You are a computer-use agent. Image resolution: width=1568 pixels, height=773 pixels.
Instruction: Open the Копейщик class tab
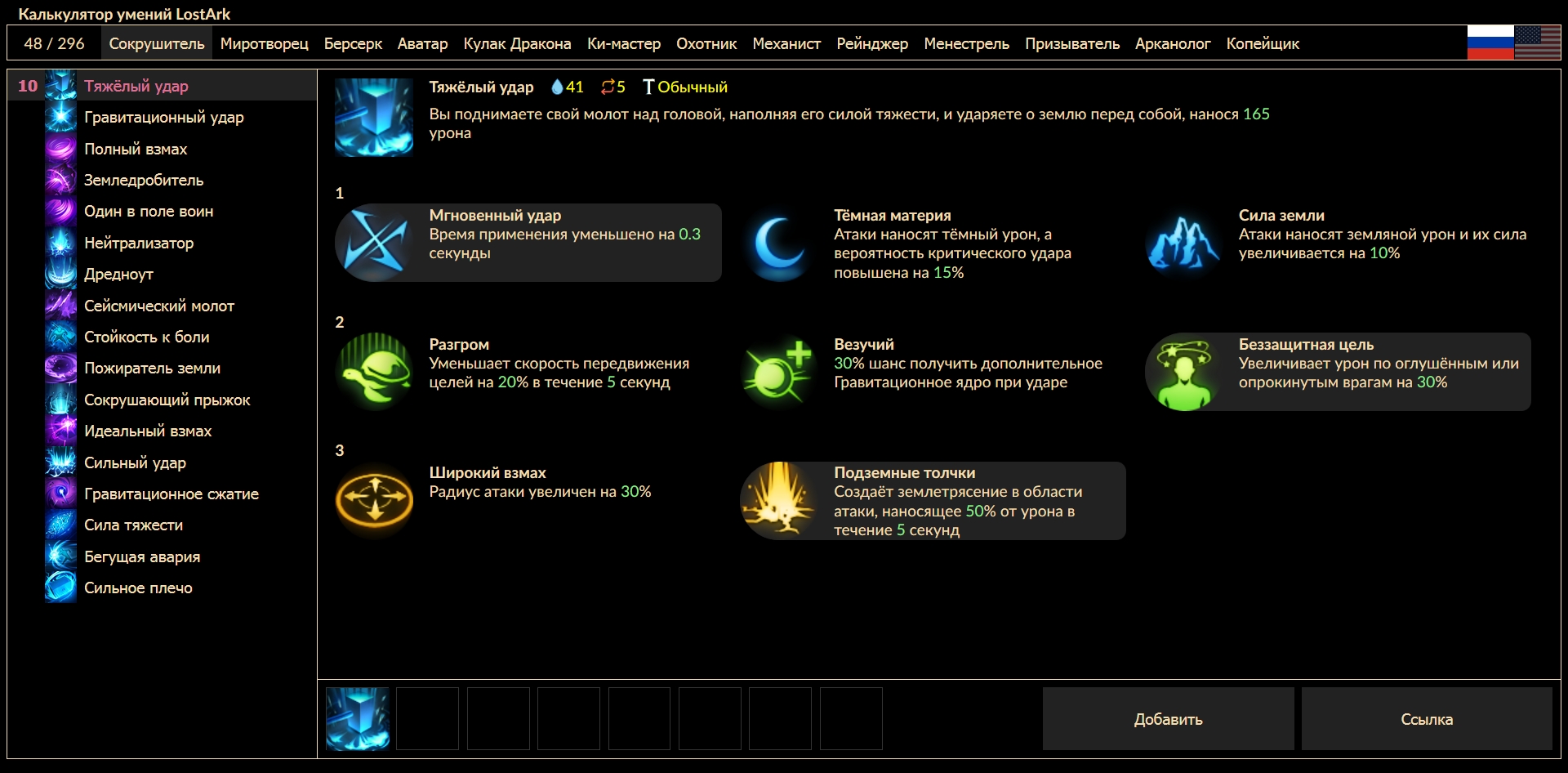[x=1263, y=43]
